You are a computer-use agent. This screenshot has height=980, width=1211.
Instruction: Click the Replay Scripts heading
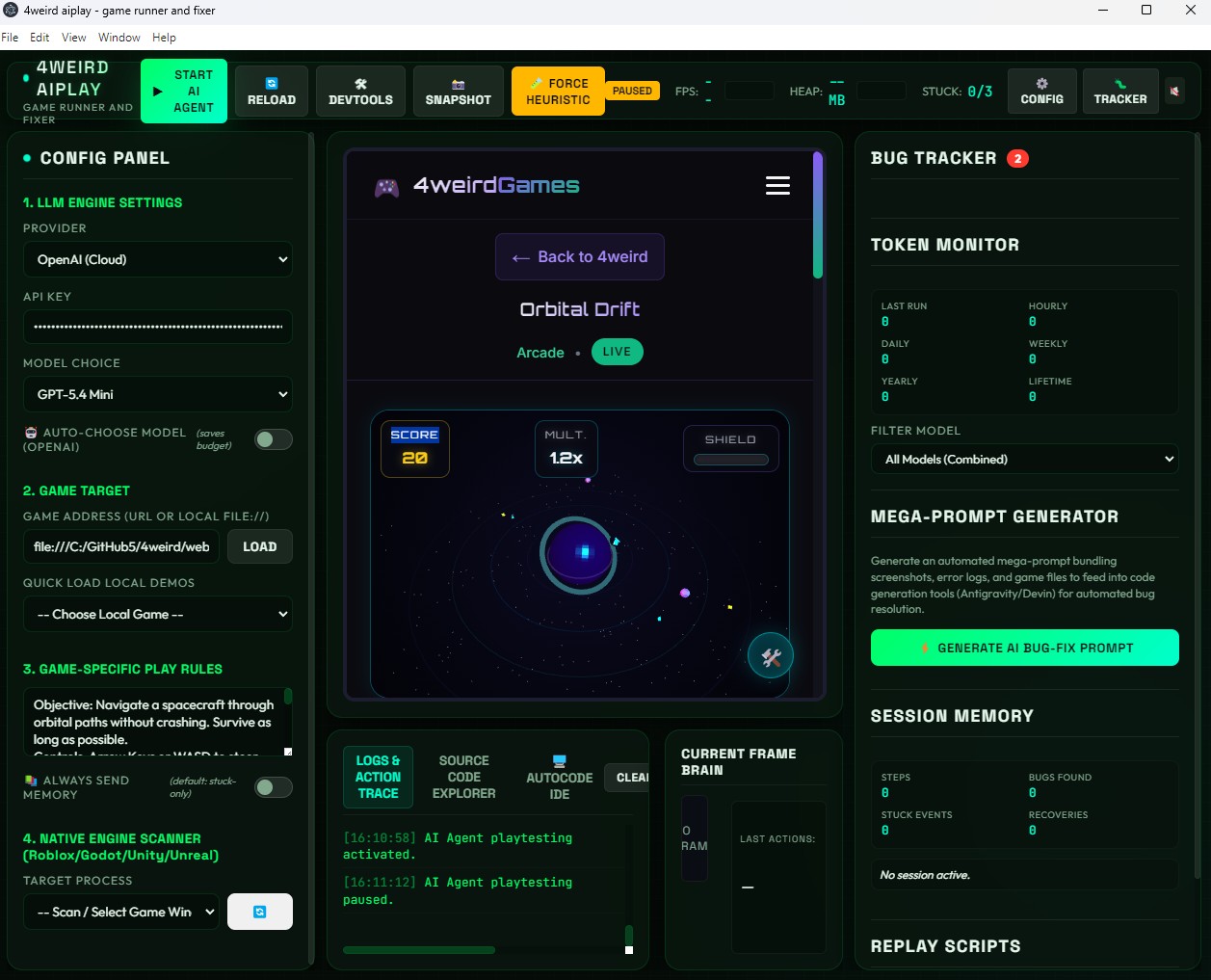point(946,946)
